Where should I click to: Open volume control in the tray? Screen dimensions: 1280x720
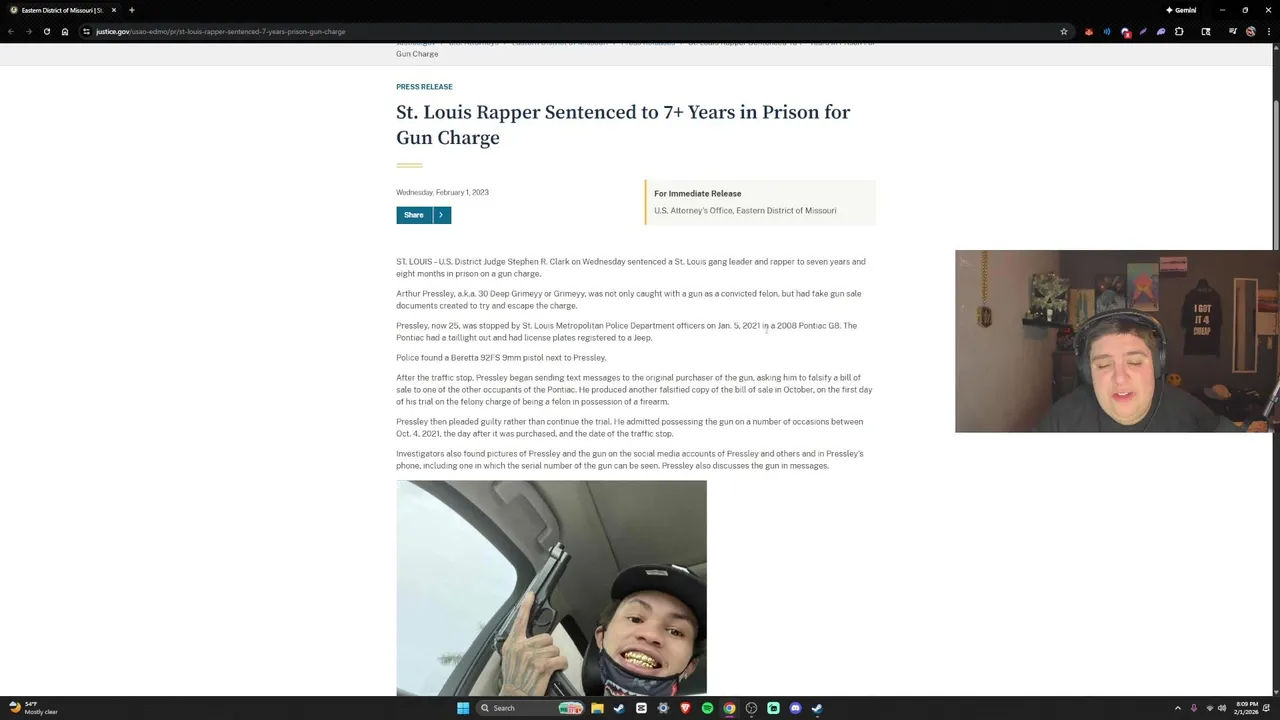pos(1222,708)
